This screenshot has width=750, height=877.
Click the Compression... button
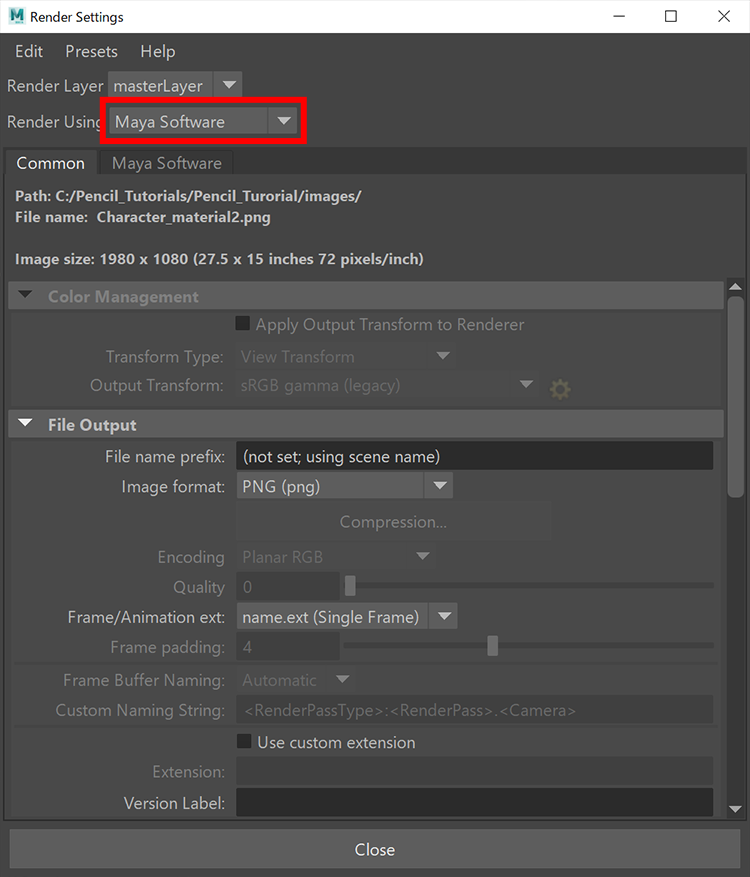pos(393,522)
